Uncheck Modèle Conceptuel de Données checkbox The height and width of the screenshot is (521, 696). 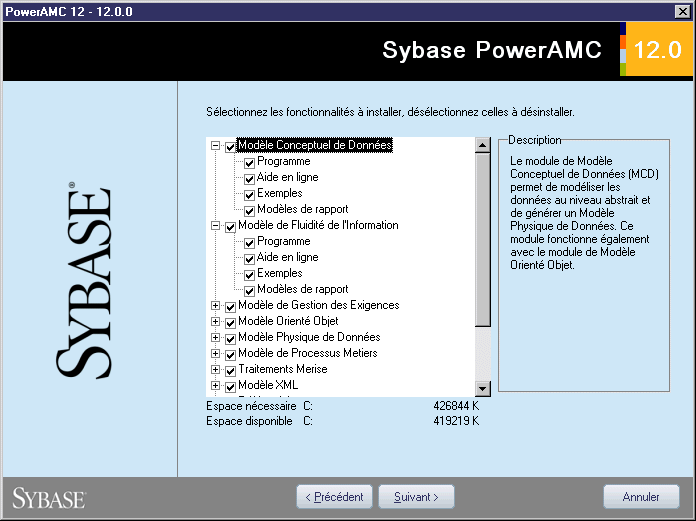tap(230, 147)
